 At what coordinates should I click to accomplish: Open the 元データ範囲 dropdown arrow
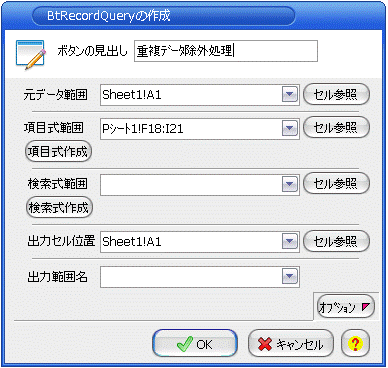[x=289, y=95]
